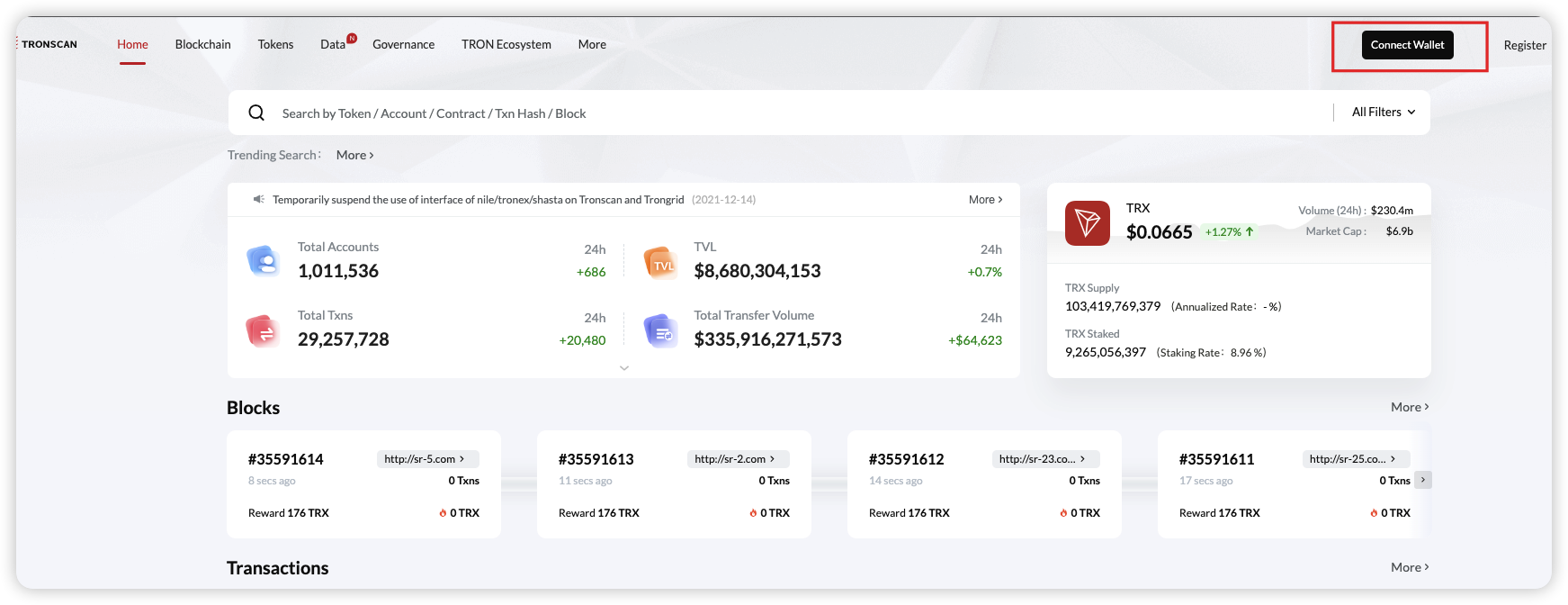This screenshot has width=1568, height=605.
Task: Open Trending Search More link
Action: [x=355, y=155]
